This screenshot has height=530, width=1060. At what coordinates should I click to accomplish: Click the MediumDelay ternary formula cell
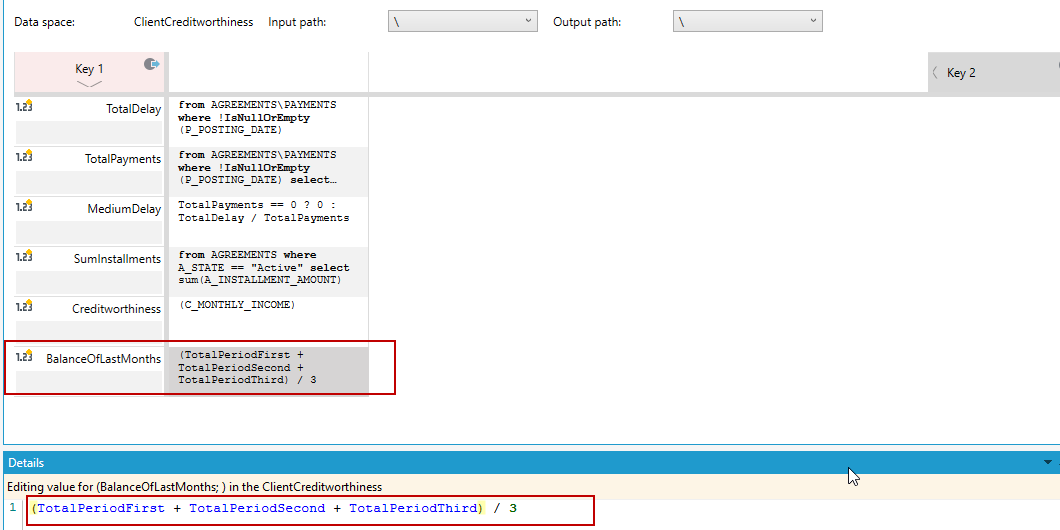(268, 221)
